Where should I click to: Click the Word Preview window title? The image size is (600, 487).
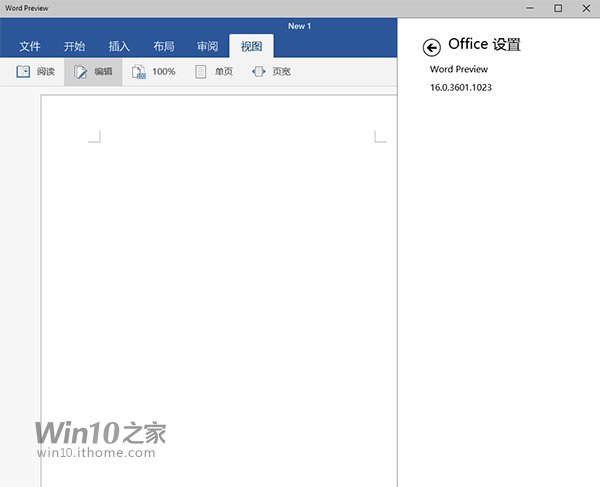point(27,8)
